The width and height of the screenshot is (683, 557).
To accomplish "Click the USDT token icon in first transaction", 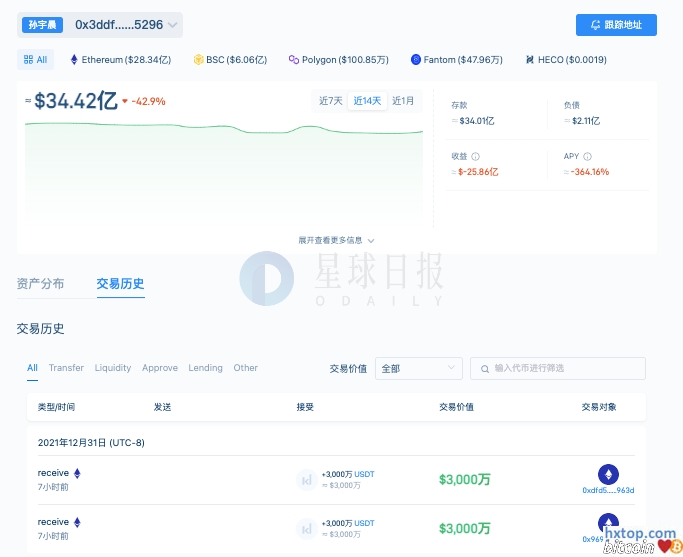I will [306, 479].
